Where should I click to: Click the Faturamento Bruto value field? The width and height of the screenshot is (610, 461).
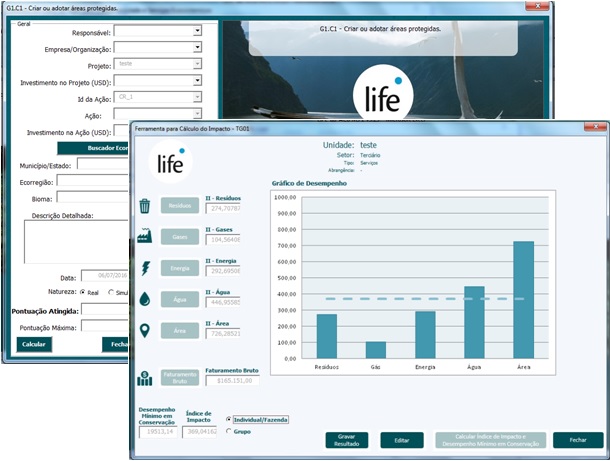click(232, 380)
